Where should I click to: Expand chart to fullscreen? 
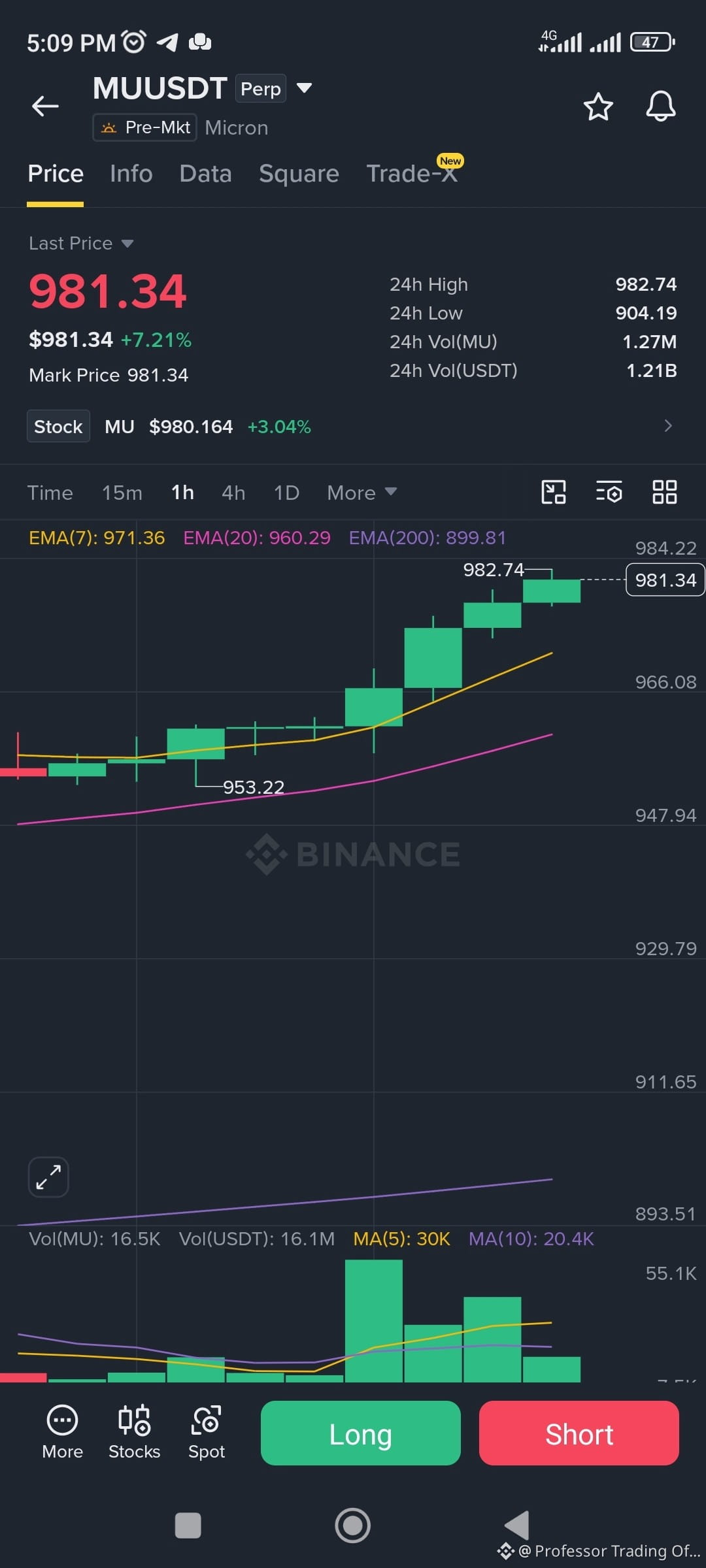pyautogui.click(x=48, y=1177)
